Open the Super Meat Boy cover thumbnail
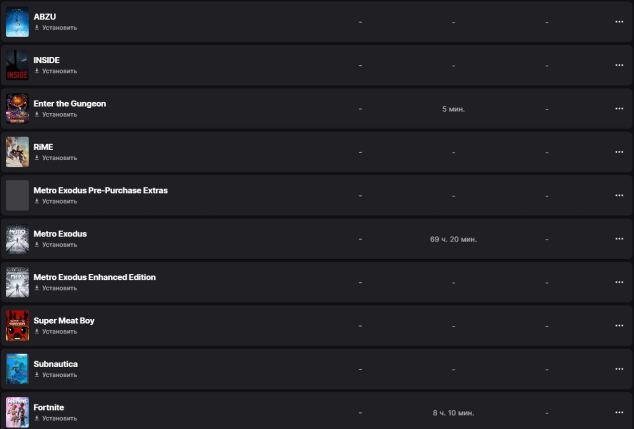 pos(17,325)
